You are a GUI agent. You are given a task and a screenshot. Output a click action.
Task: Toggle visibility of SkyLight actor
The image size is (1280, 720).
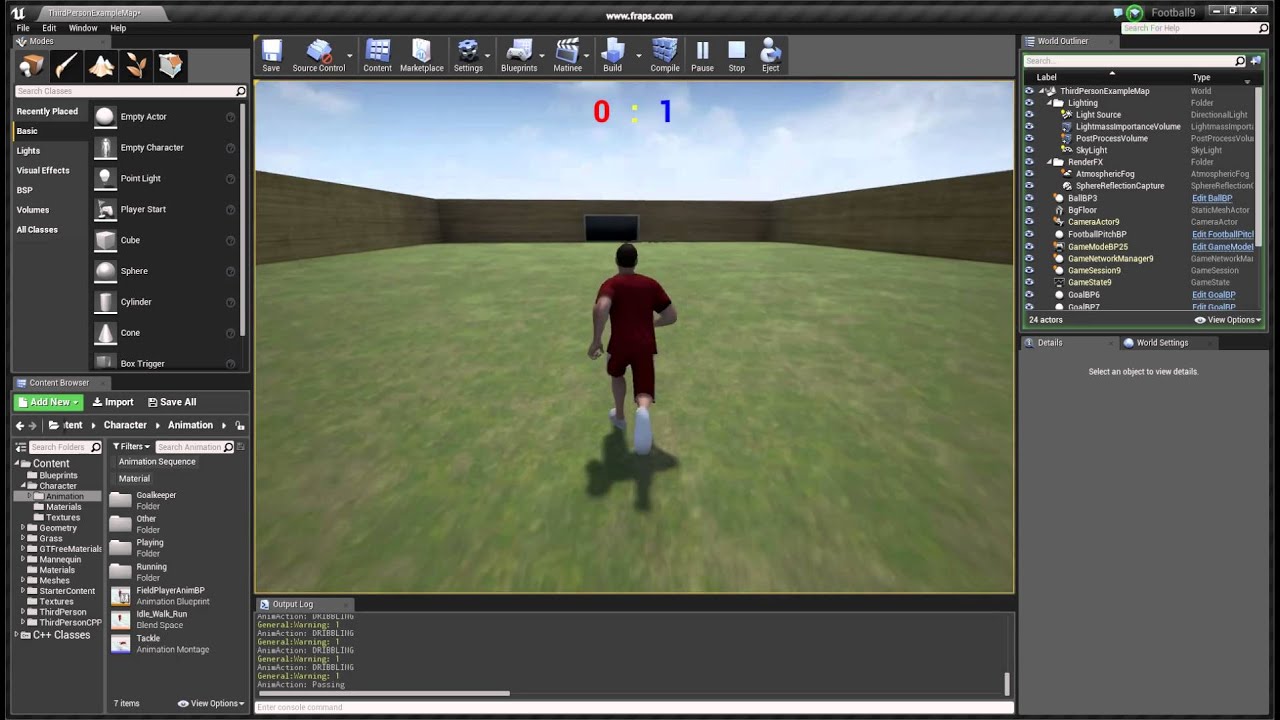pos(1029,150)
